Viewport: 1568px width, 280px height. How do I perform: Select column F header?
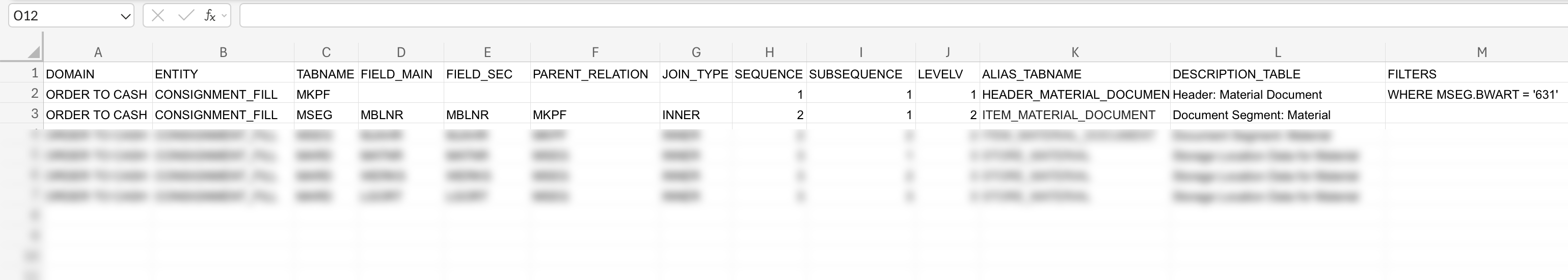[x=594, y=52]
